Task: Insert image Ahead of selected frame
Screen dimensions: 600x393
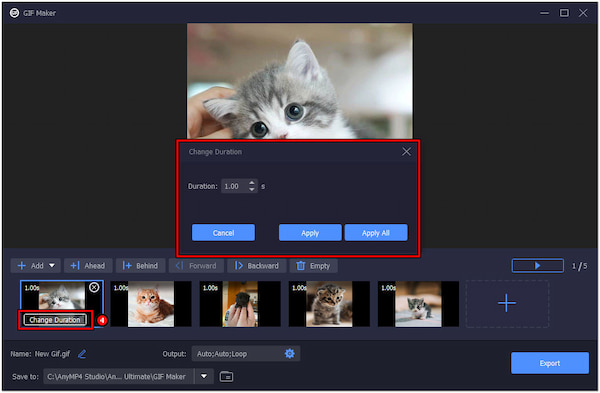Action: click(x=88, y=266)
